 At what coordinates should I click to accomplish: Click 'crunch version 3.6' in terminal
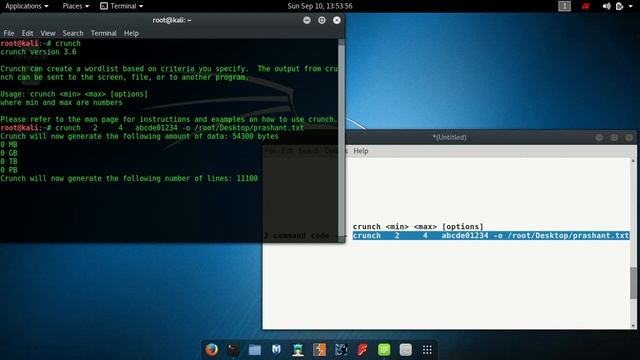(38, 52)
